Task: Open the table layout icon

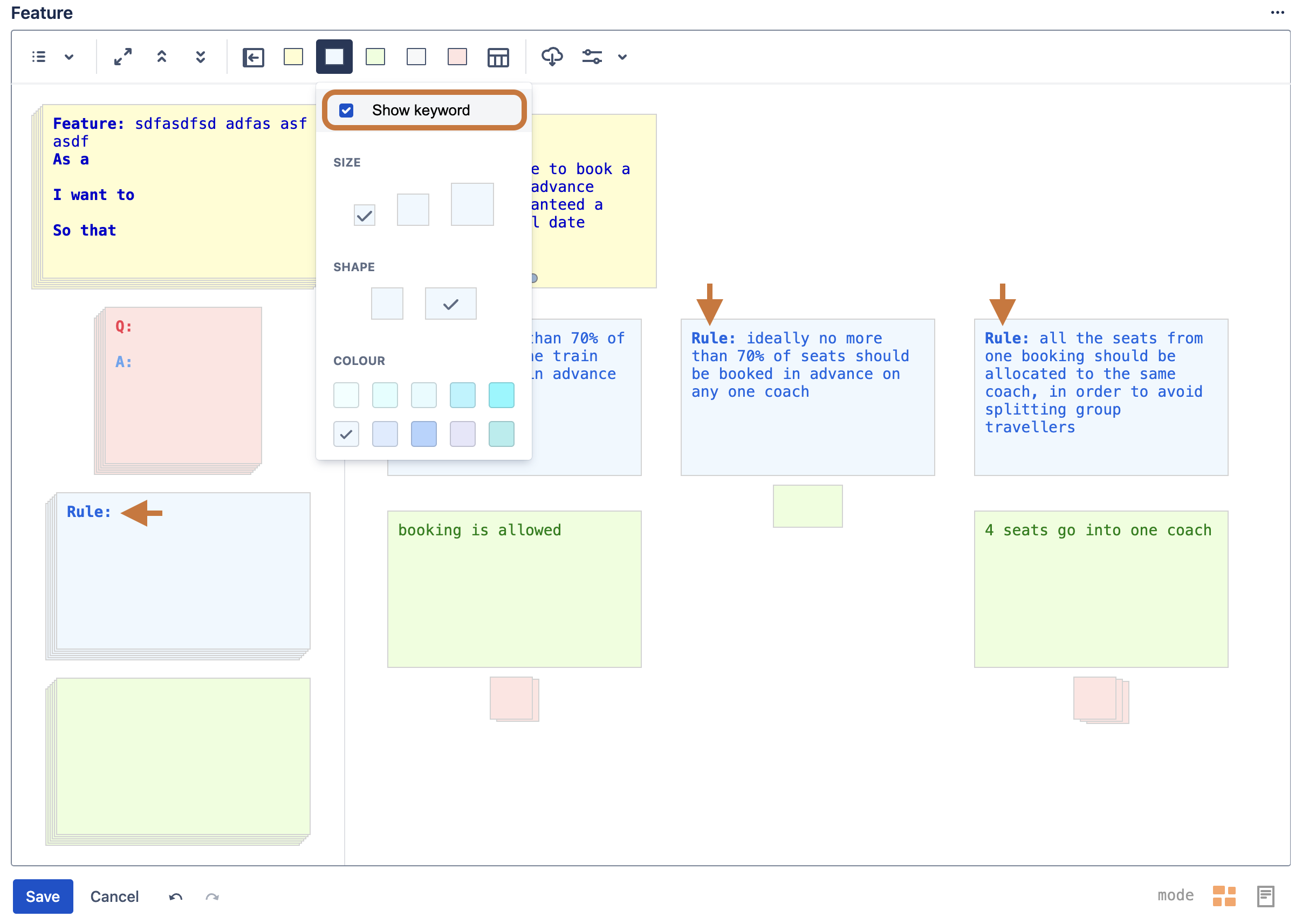Action: point(498,58)
